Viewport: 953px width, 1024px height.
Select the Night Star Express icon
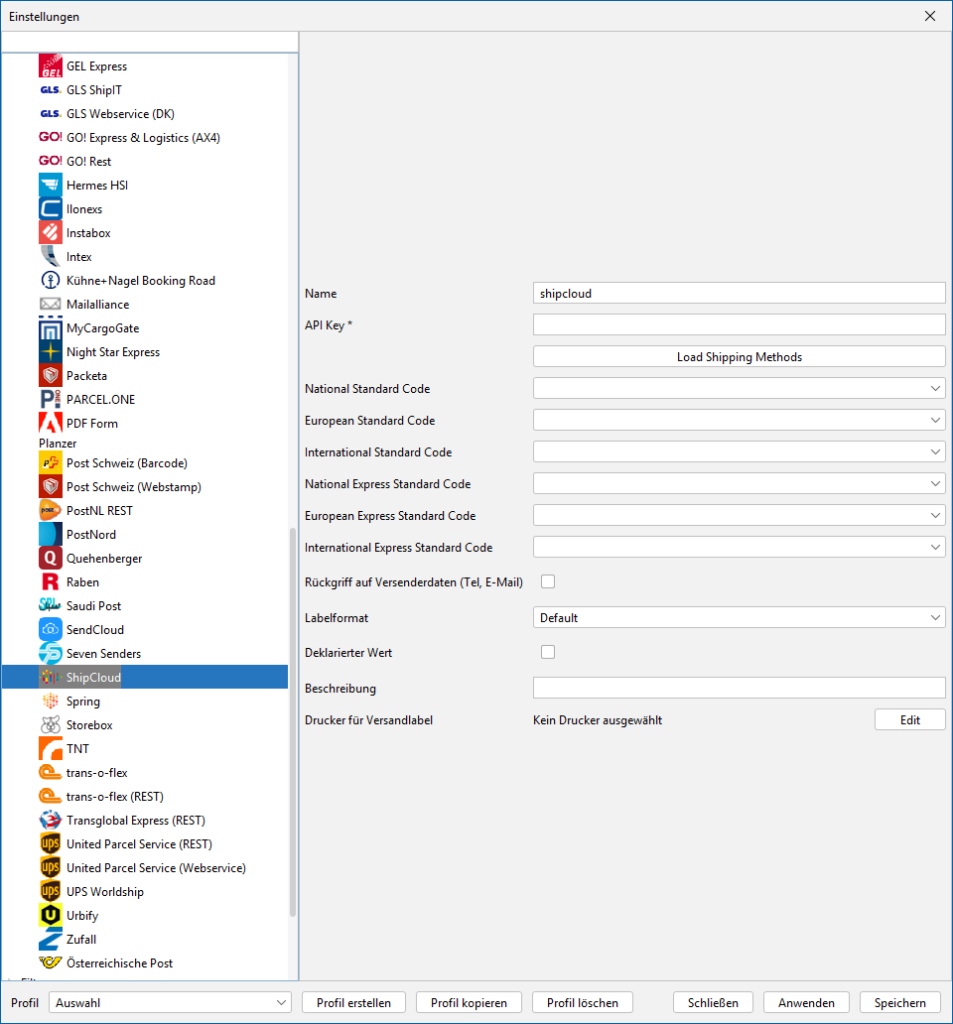[x=50, y=352]
